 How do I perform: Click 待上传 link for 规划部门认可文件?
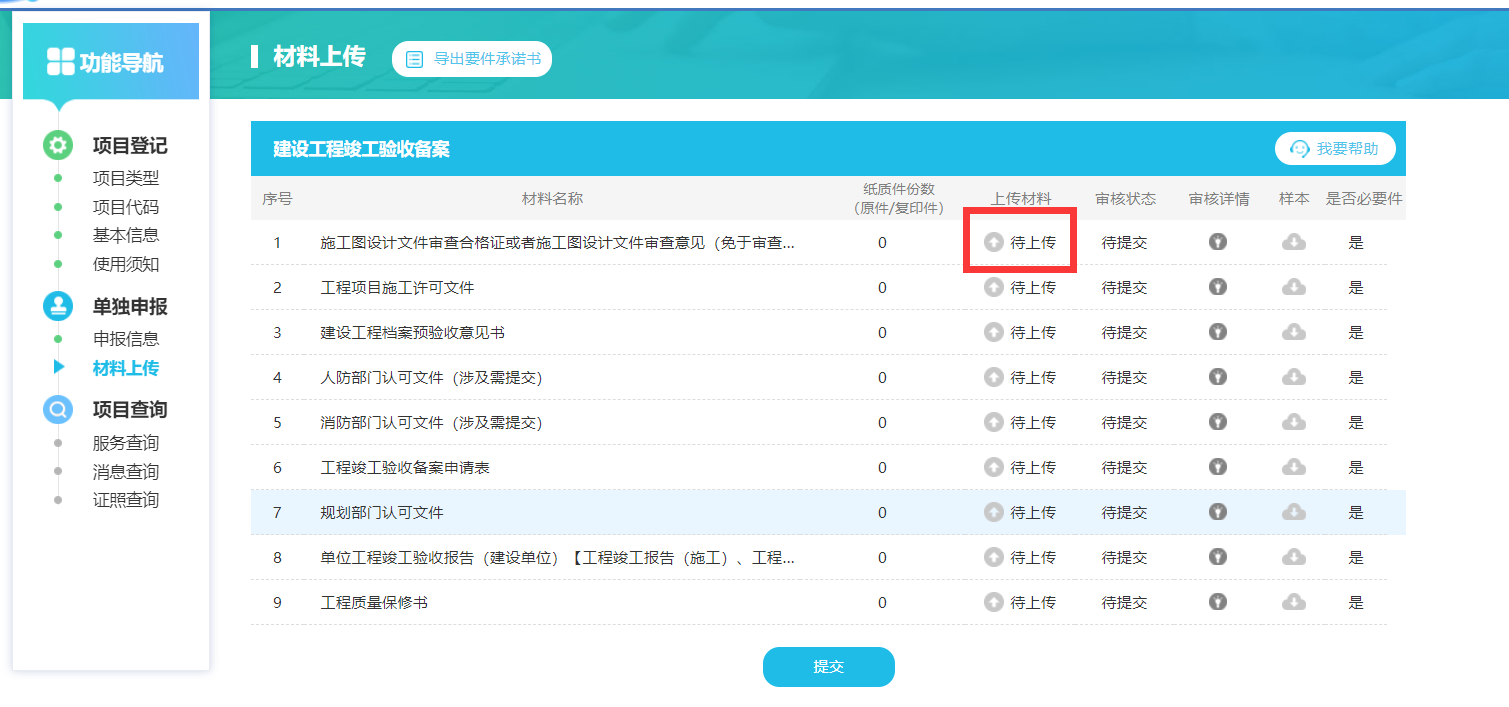click(1032, 512)
